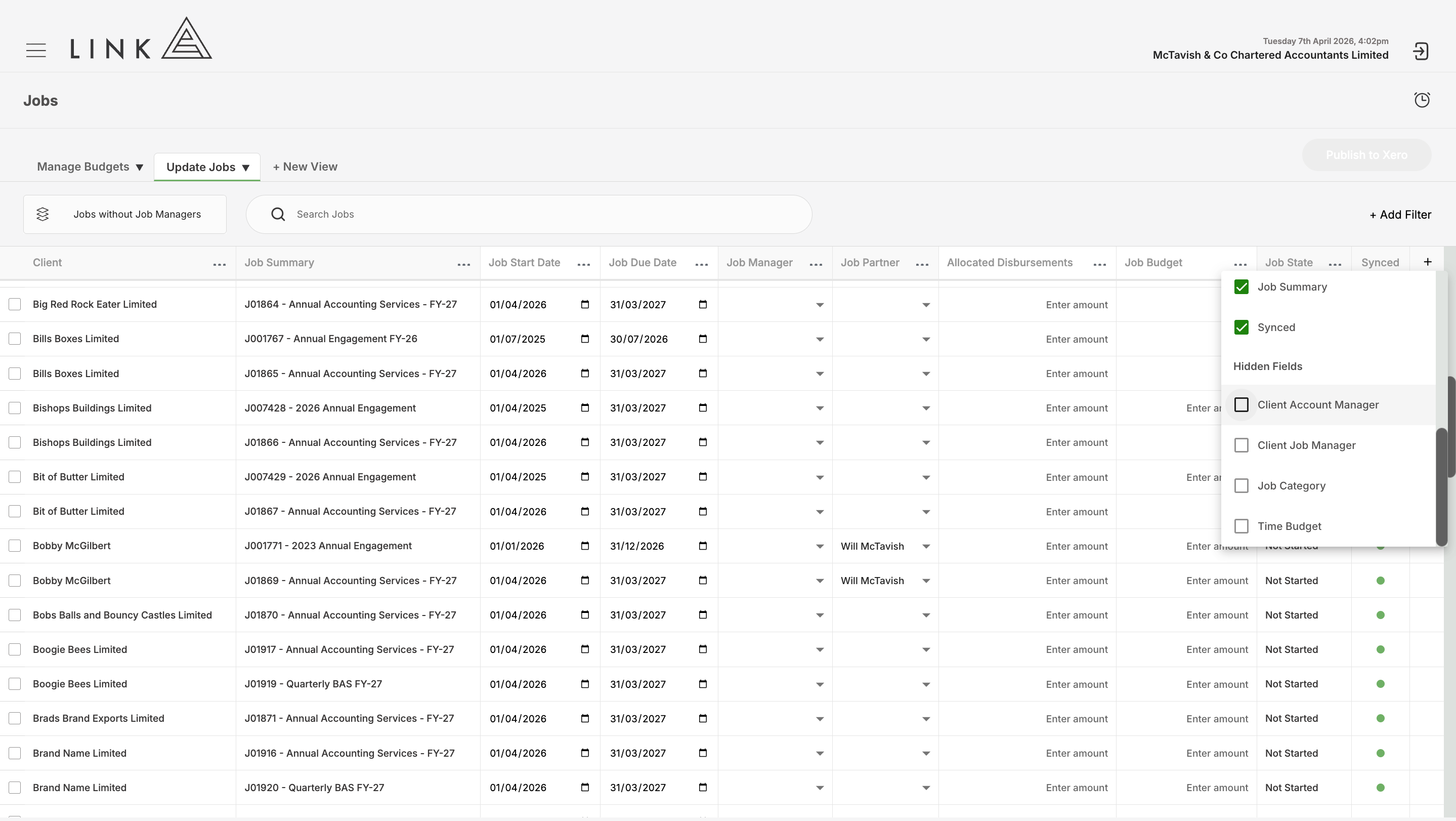
Task: Open Job Due Date column options menu
Action: (702, 264)
